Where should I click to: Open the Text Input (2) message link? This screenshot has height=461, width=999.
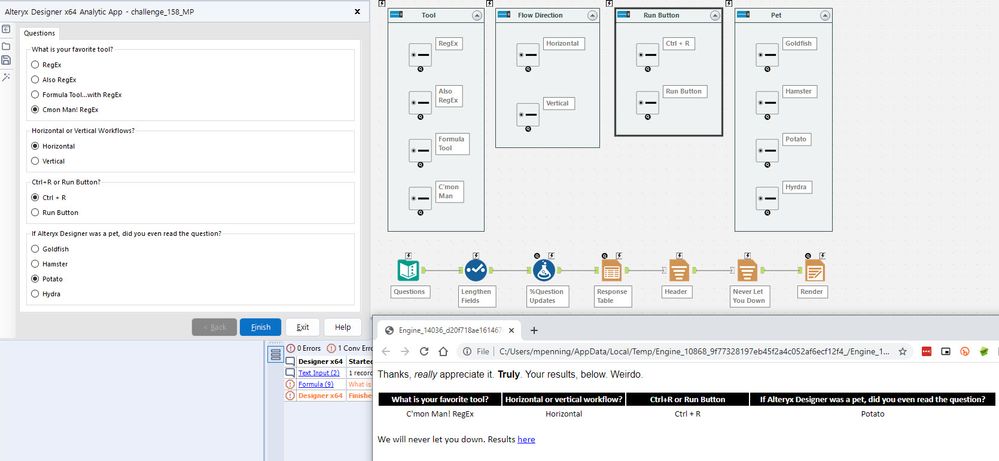coord(319,373)
